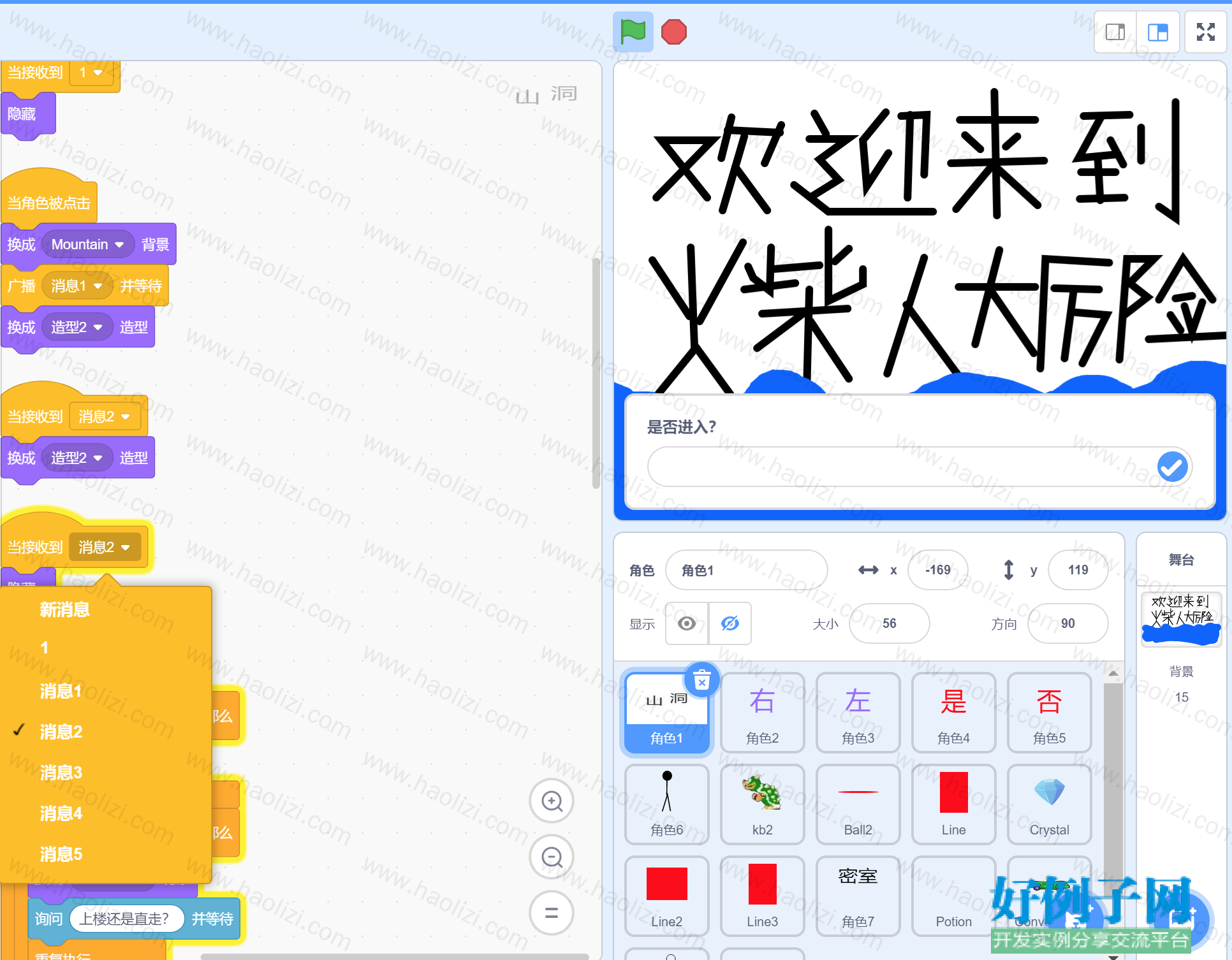The width and height of the screenshot is (1232, 960).
Task: Switch to small stage layout
Action: click(x=1115, y=32)
